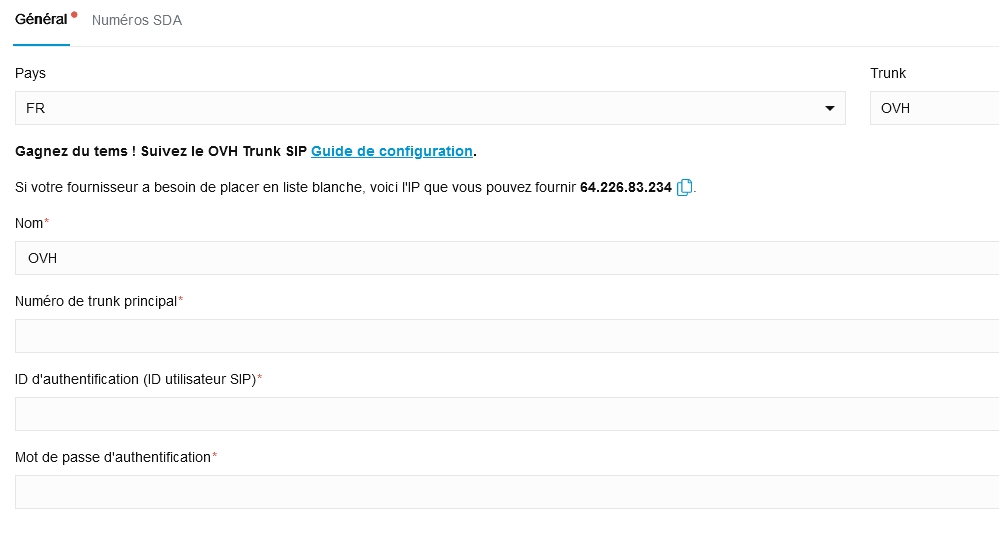Open the Pays combo box showing FR
The image size is (999, 536).
coord(420,108)
